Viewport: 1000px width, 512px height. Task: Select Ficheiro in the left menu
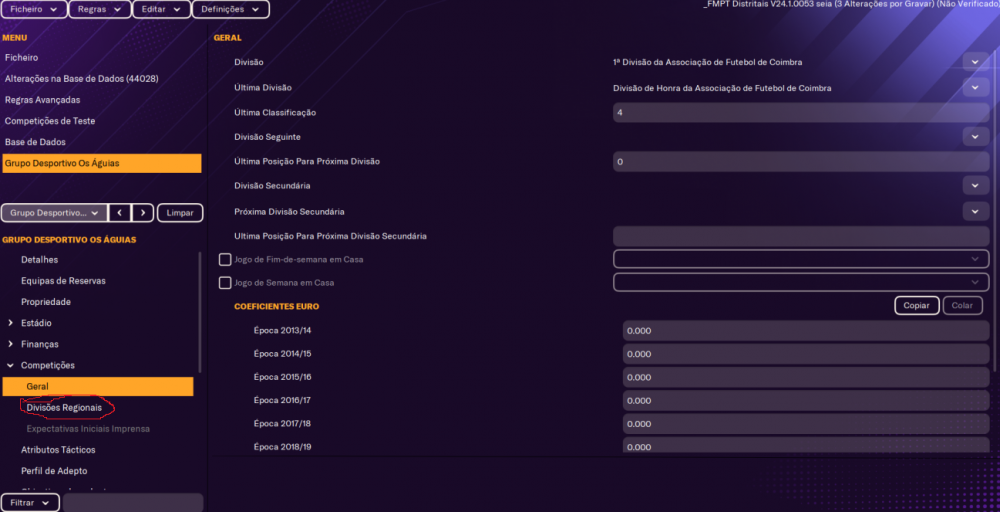22,57
